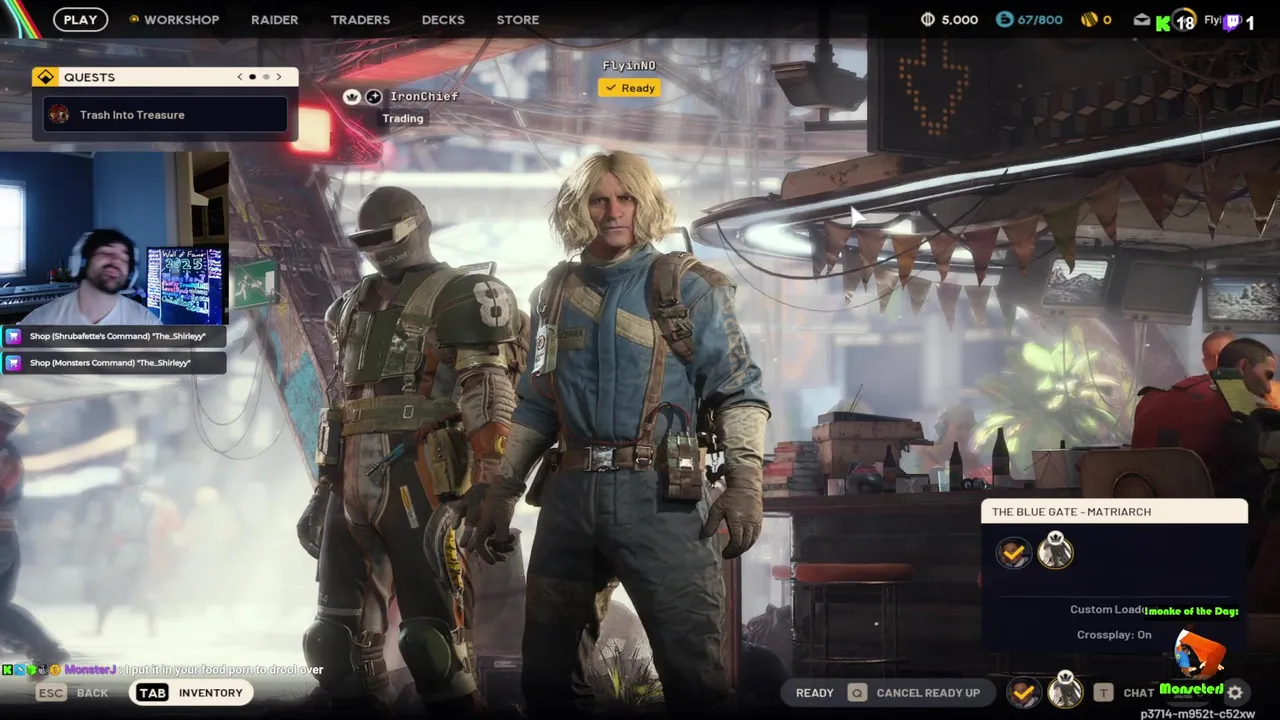Click the level 18 progress ring
Image resolution: width=1280 pixels, height=720 pixels.
pos(1185,21)
